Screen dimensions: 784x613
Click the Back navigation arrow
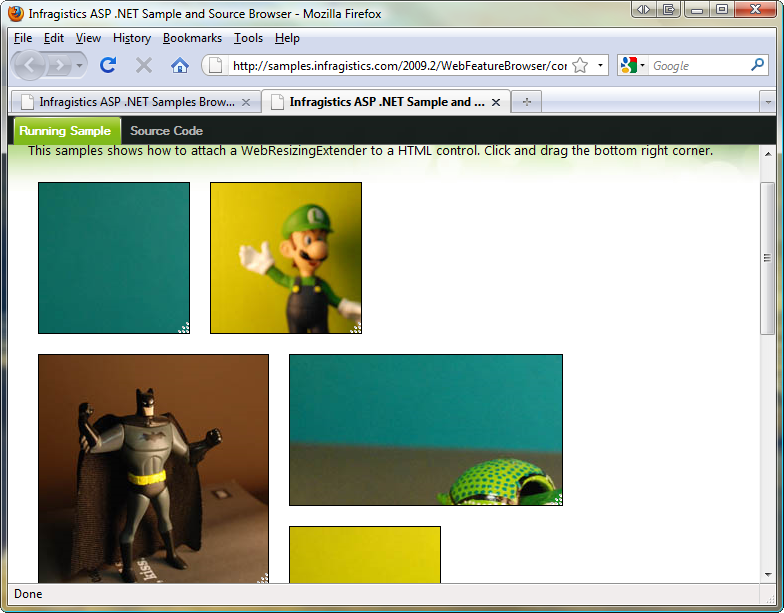(30, 65)
